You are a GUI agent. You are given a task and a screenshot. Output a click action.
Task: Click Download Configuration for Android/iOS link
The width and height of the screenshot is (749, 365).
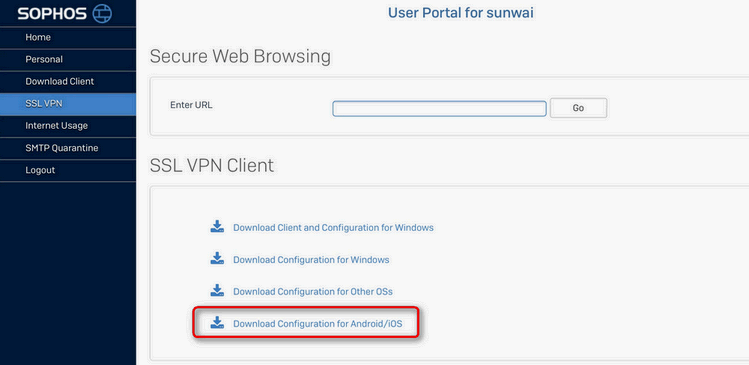pos(318,324)
